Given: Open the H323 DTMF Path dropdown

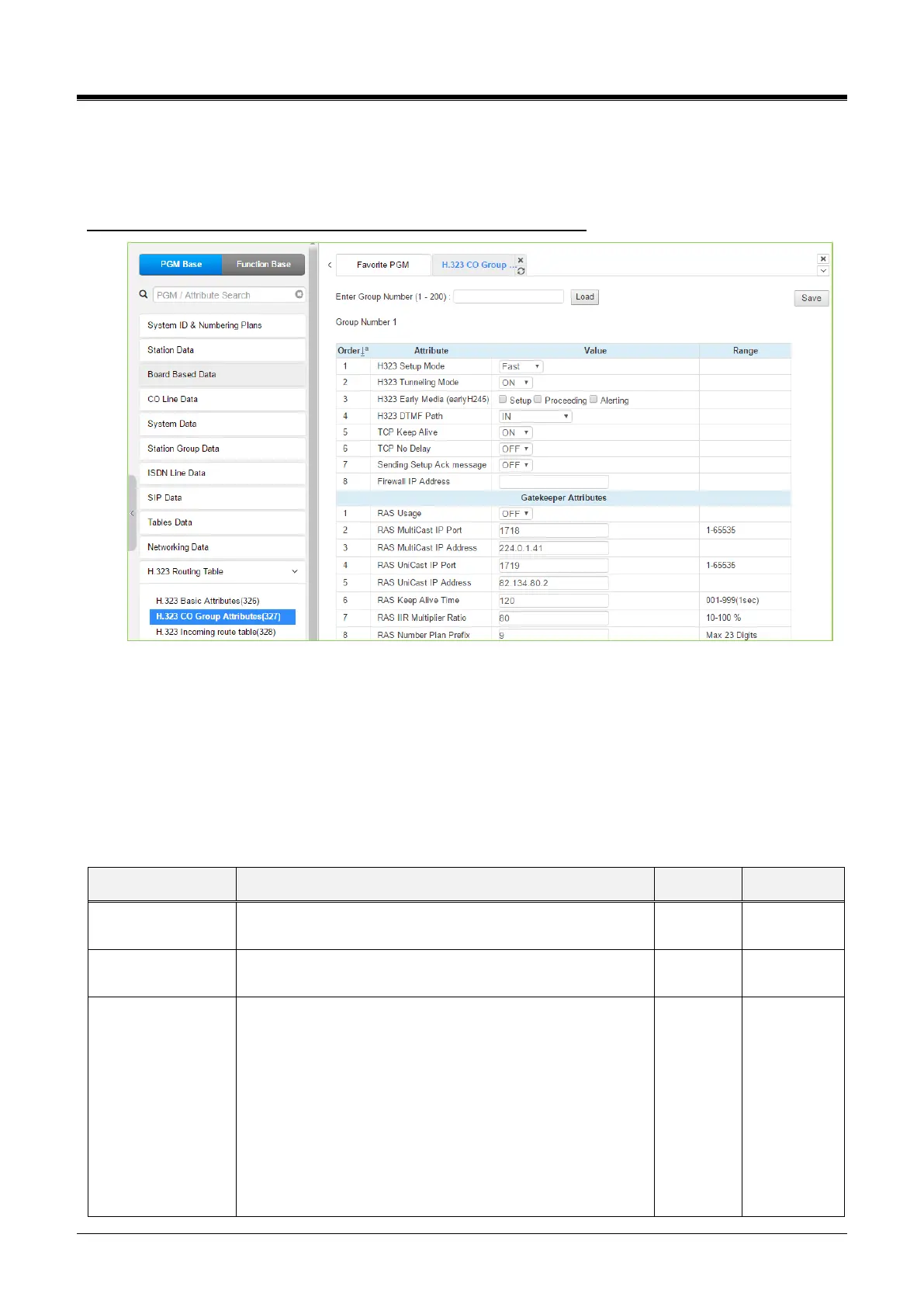Looking at the screenshot, I should coord(535,417).
